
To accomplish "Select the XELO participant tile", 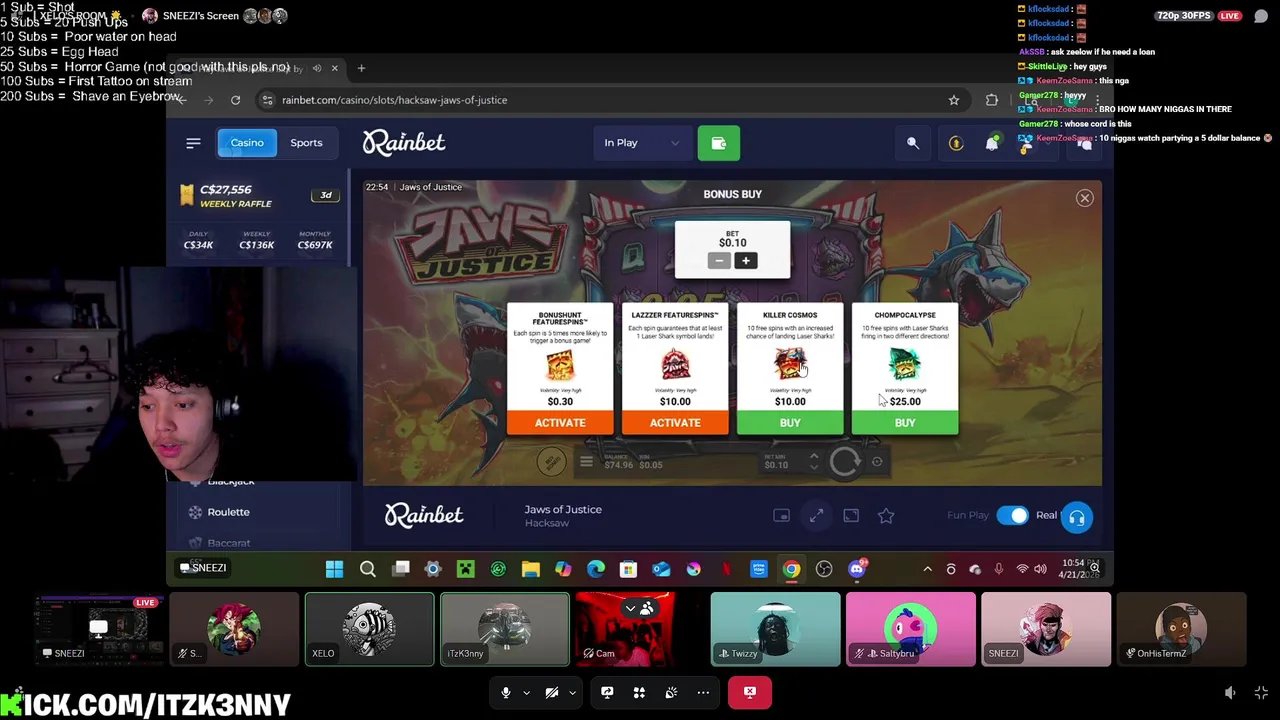I will coord(370,629).
